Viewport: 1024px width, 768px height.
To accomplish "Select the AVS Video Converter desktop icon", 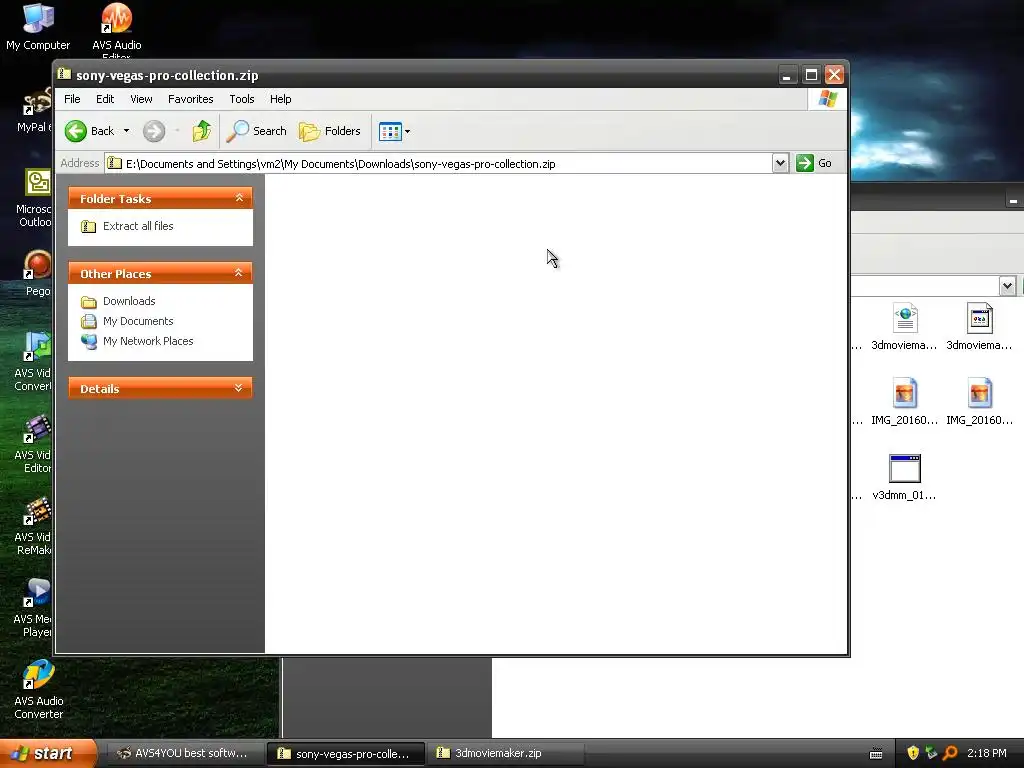I will pos(33,362).
